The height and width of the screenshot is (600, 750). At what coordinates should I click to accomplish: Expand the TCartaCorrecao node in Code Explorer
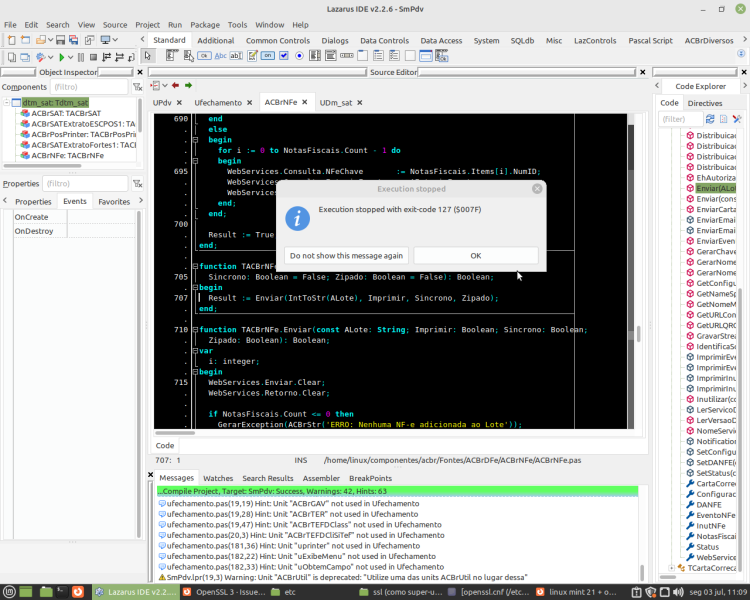click(672, 568)
